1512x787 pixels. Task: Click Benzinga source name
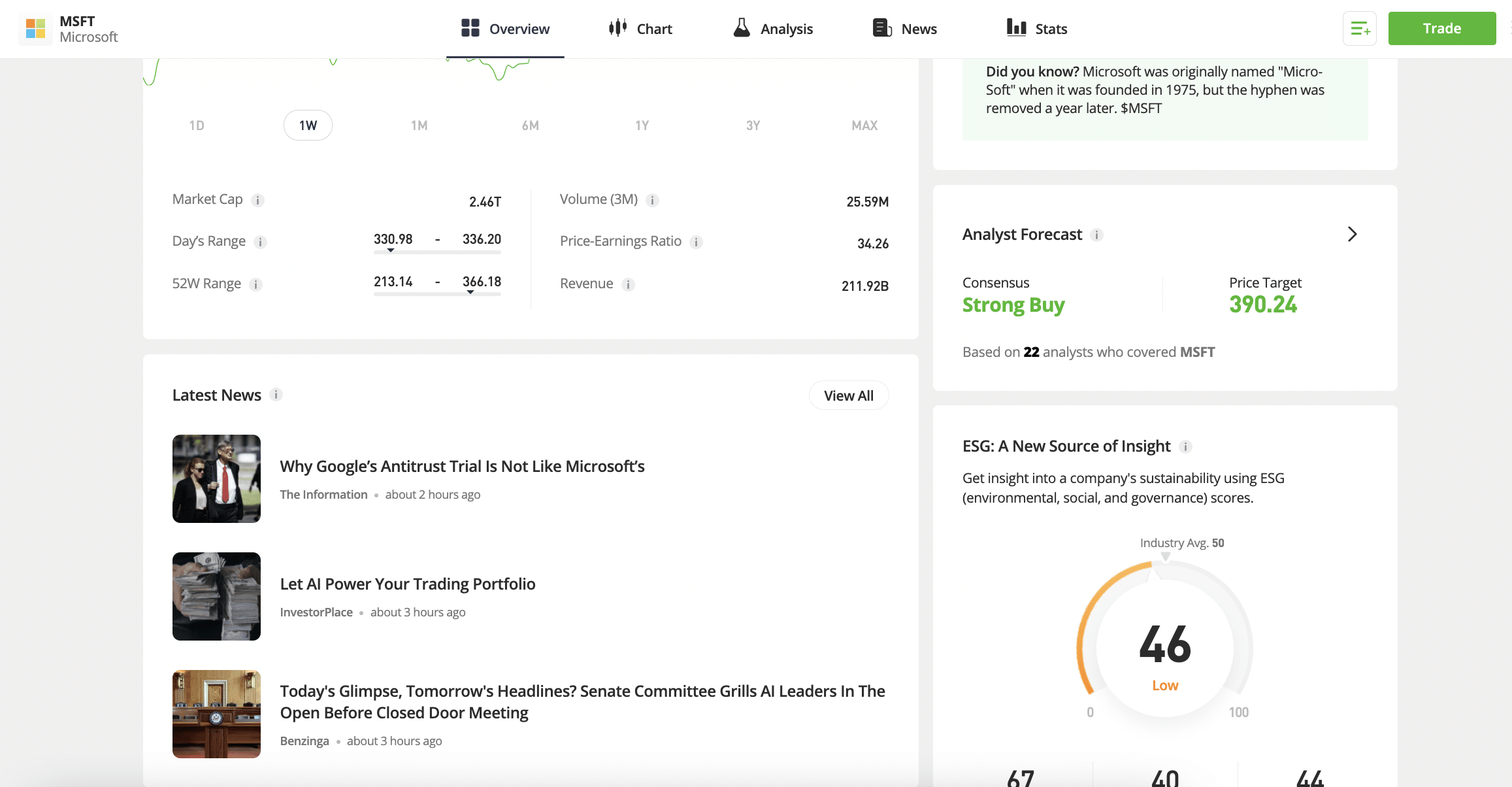point(304,741)
